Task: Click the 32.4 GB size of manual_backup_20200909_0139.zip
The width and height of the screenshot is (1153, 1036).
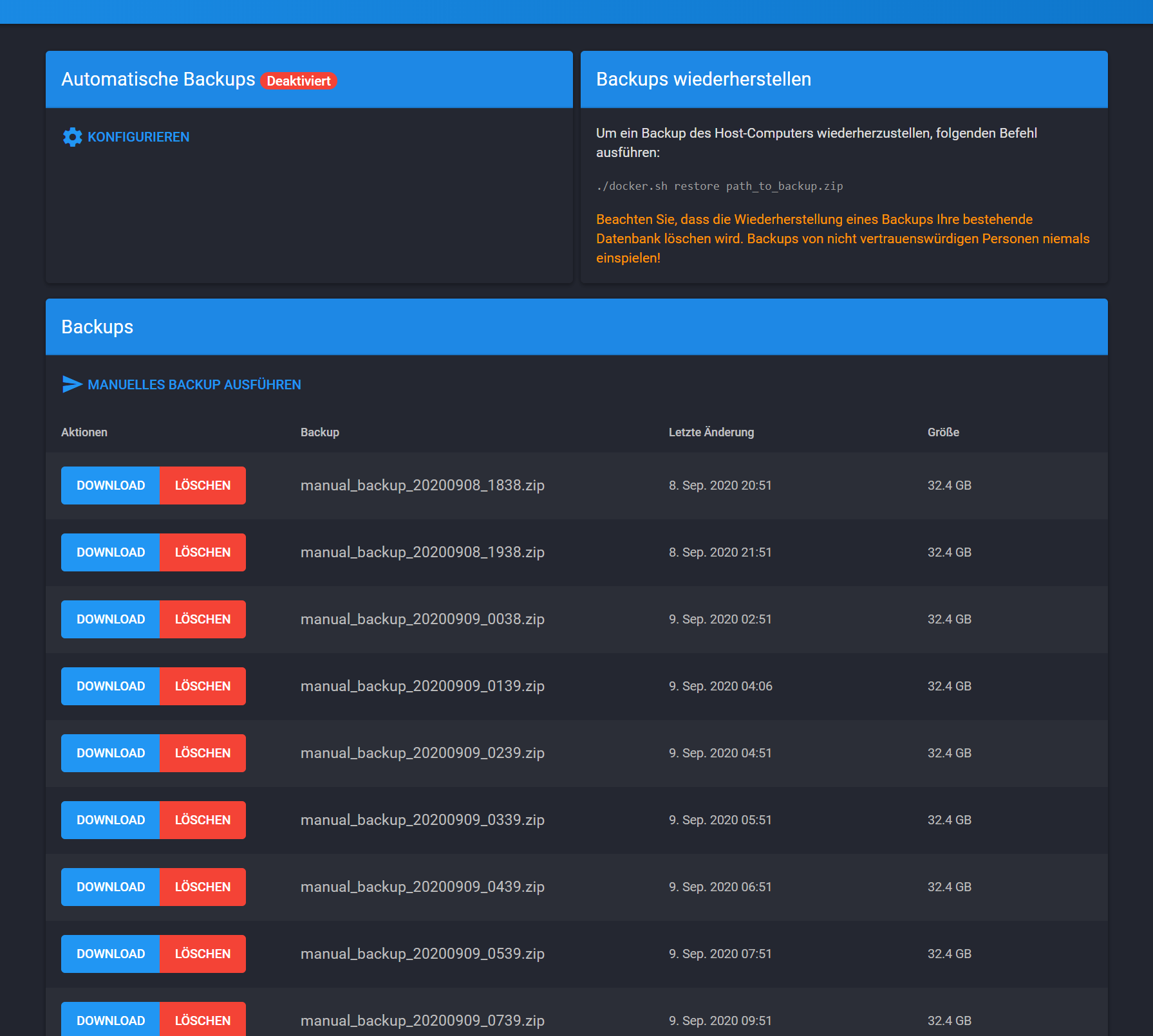Action: tap(950, 686)
